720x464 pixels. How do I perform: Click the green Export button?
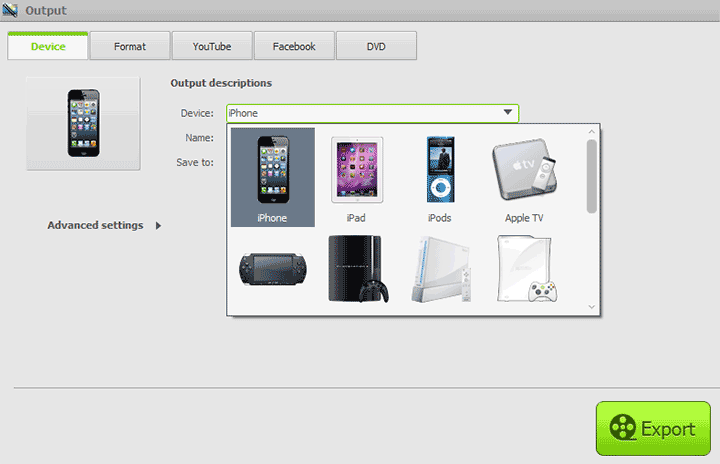coord(653,428)
